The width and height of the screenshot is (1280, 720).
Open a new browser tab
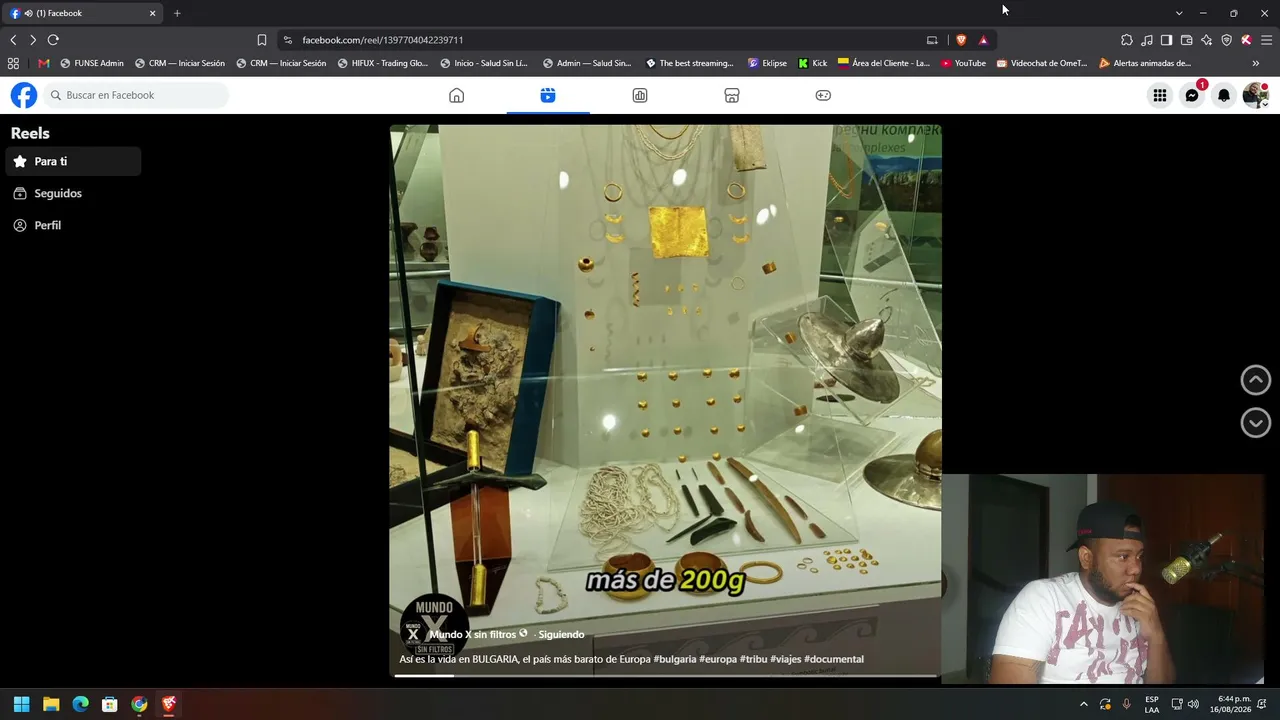[177, 13]
